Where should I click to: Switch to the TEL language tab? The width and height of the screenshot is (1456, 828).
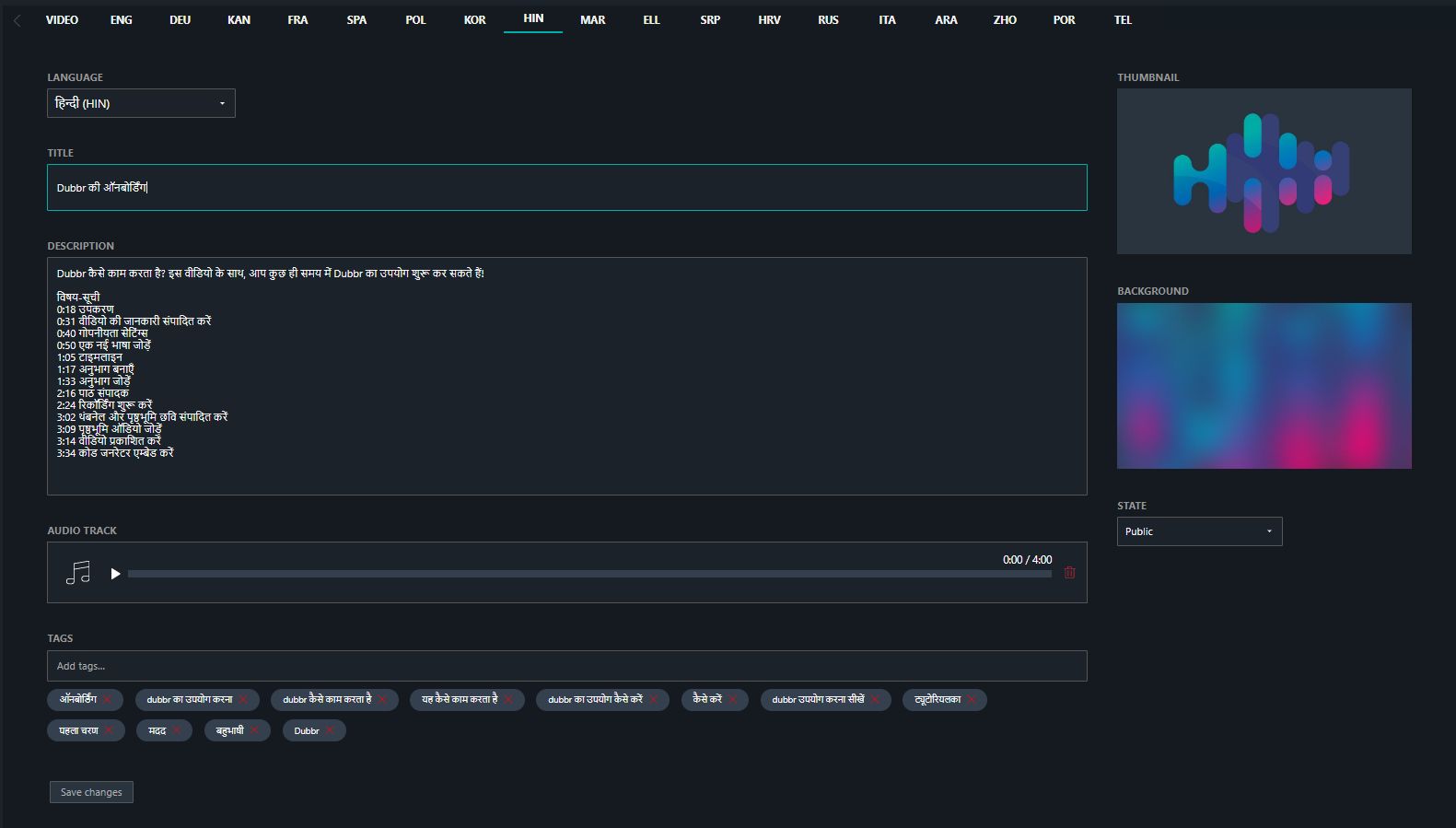pos(1123,19)
